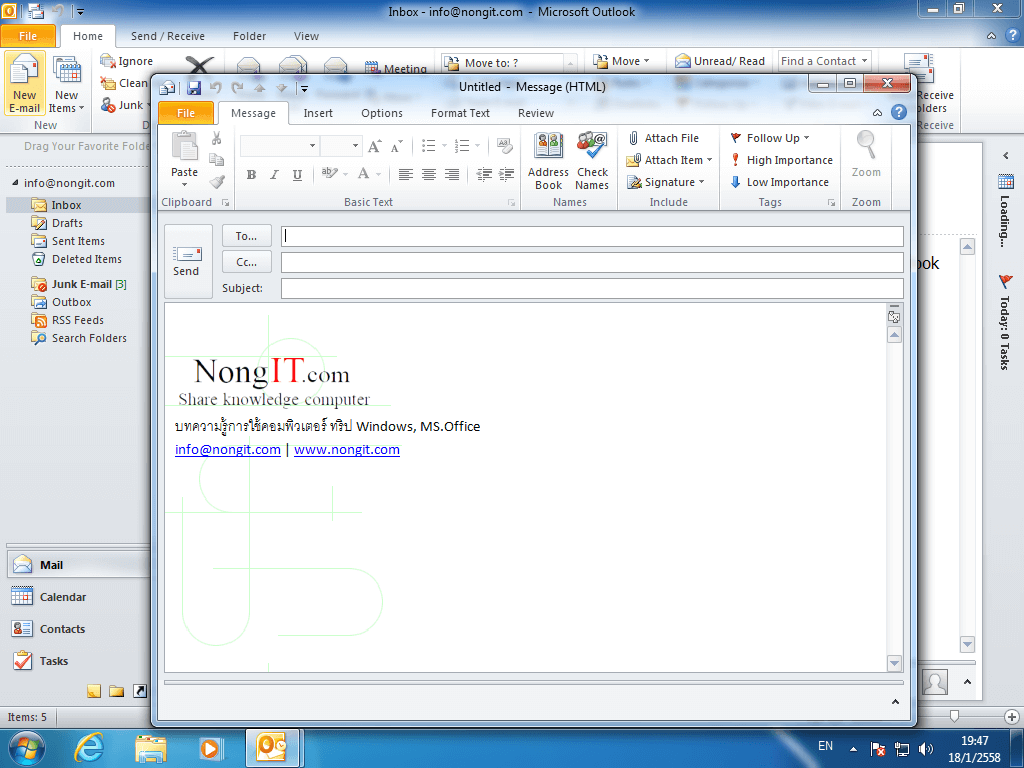Toggle Bold formatting
Screen dimensions: 1024x768
(251, 174)
